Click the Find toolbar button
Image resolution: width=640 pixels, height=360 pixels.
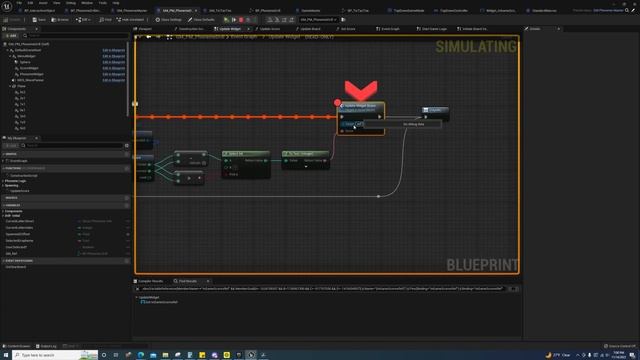point(105,20)
